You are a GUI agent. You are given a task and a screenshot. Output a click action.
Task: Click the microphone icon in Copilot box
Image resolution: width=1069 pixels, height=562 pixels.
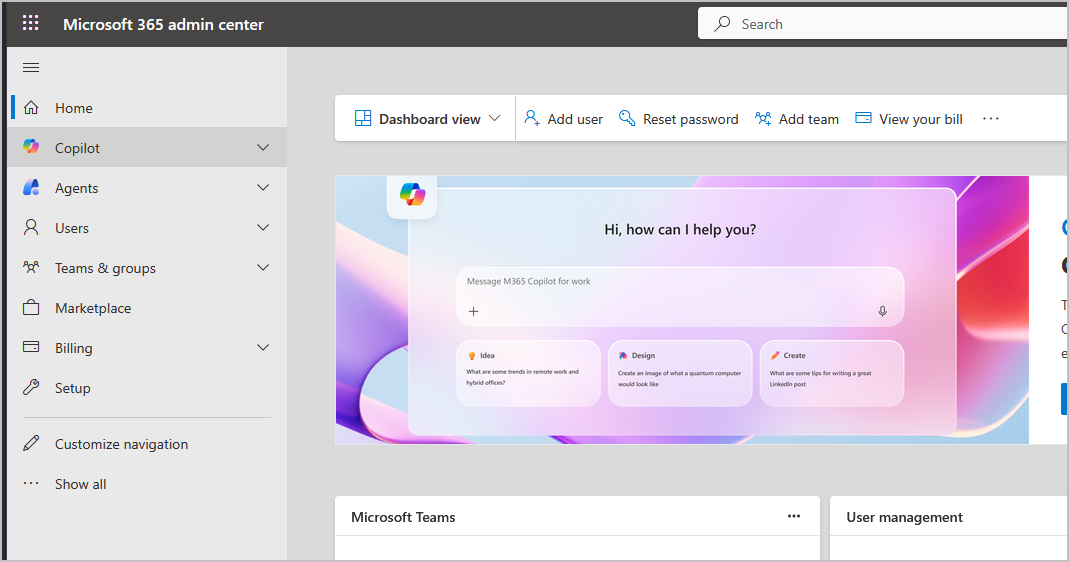tap(882, 311)
